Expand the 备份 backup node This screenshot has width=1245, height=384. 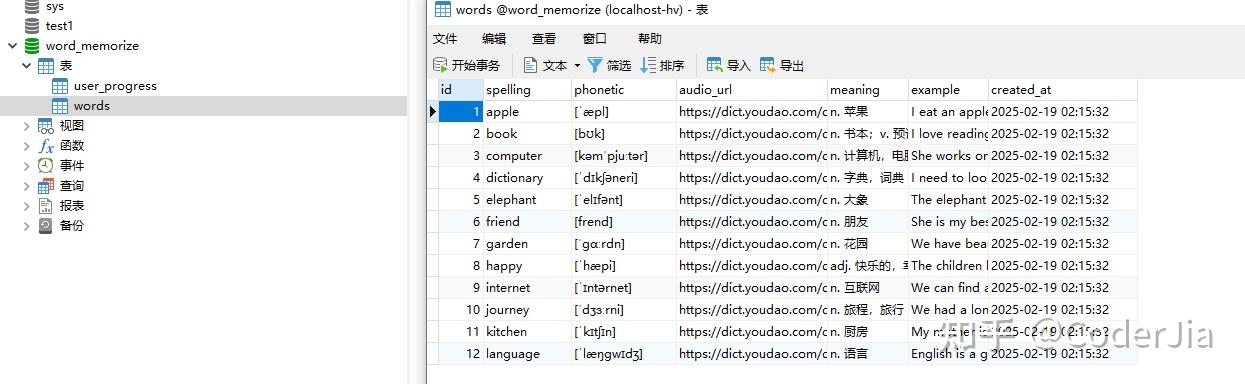click(27, 226)
